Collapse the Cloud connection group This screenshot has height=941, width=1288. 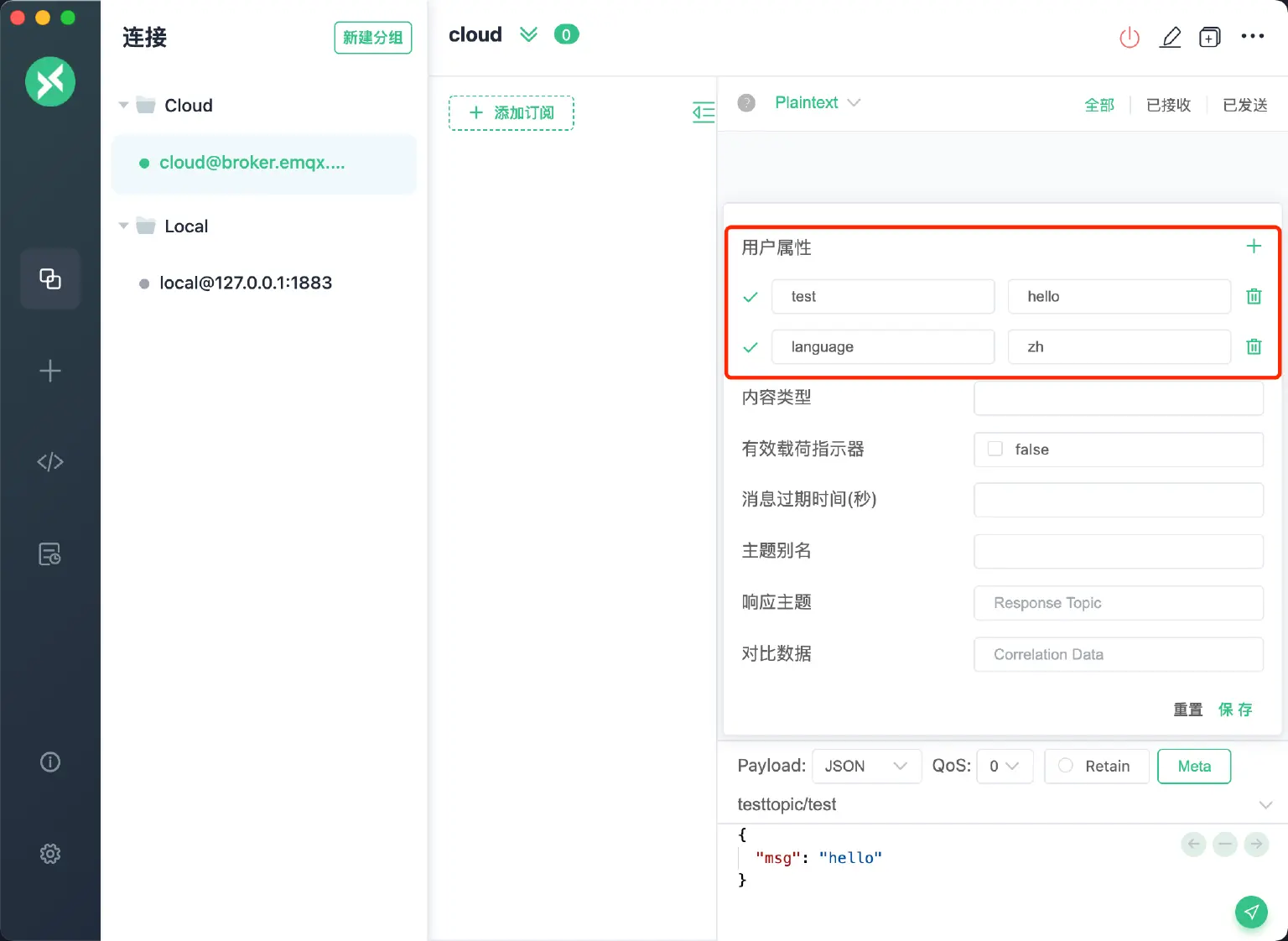pyautogui.click(x=122, y=105)
